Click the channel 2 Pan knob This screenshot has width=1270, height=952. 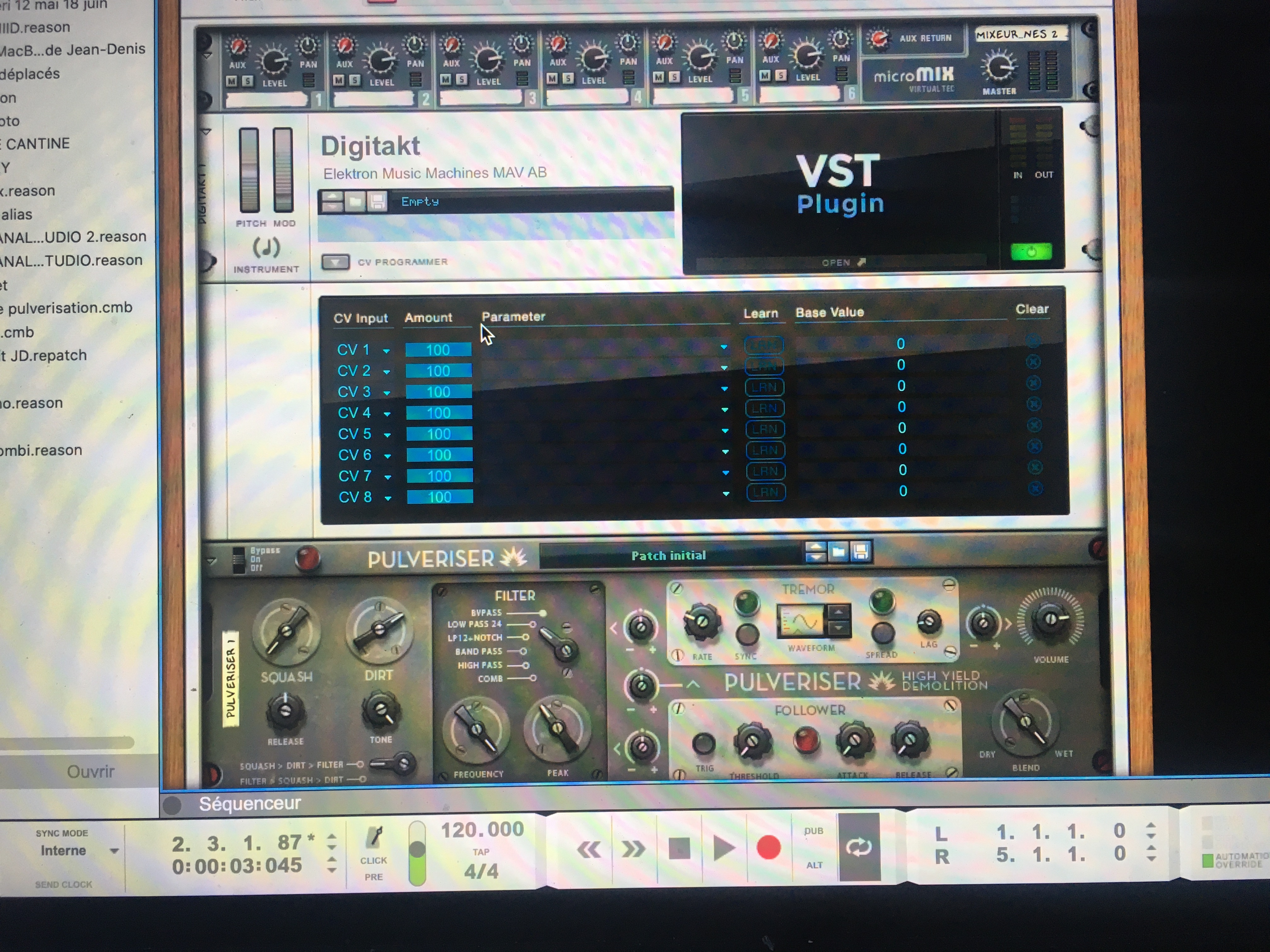[414, 44]
